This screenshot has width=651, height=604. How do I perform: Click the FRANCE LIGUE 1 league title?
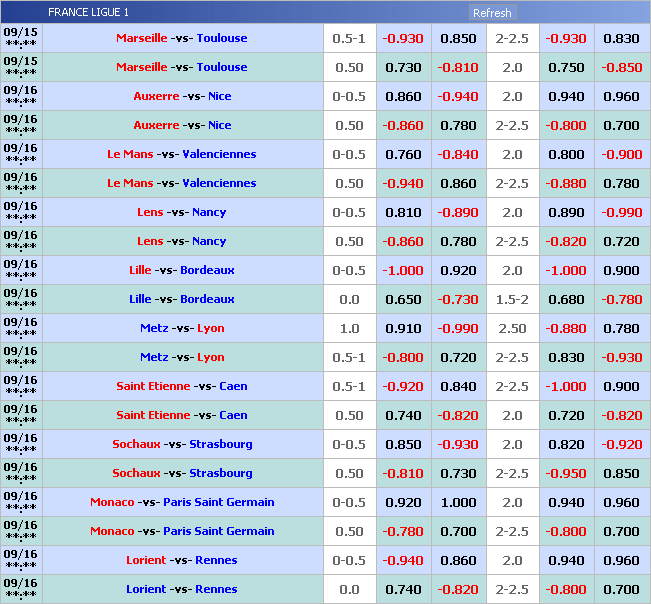88,13
